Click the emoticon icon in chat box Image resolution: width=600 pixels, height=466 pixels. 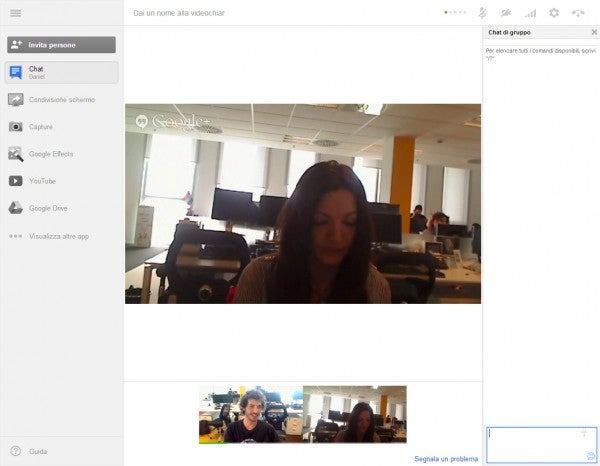(x=591, y=456)
